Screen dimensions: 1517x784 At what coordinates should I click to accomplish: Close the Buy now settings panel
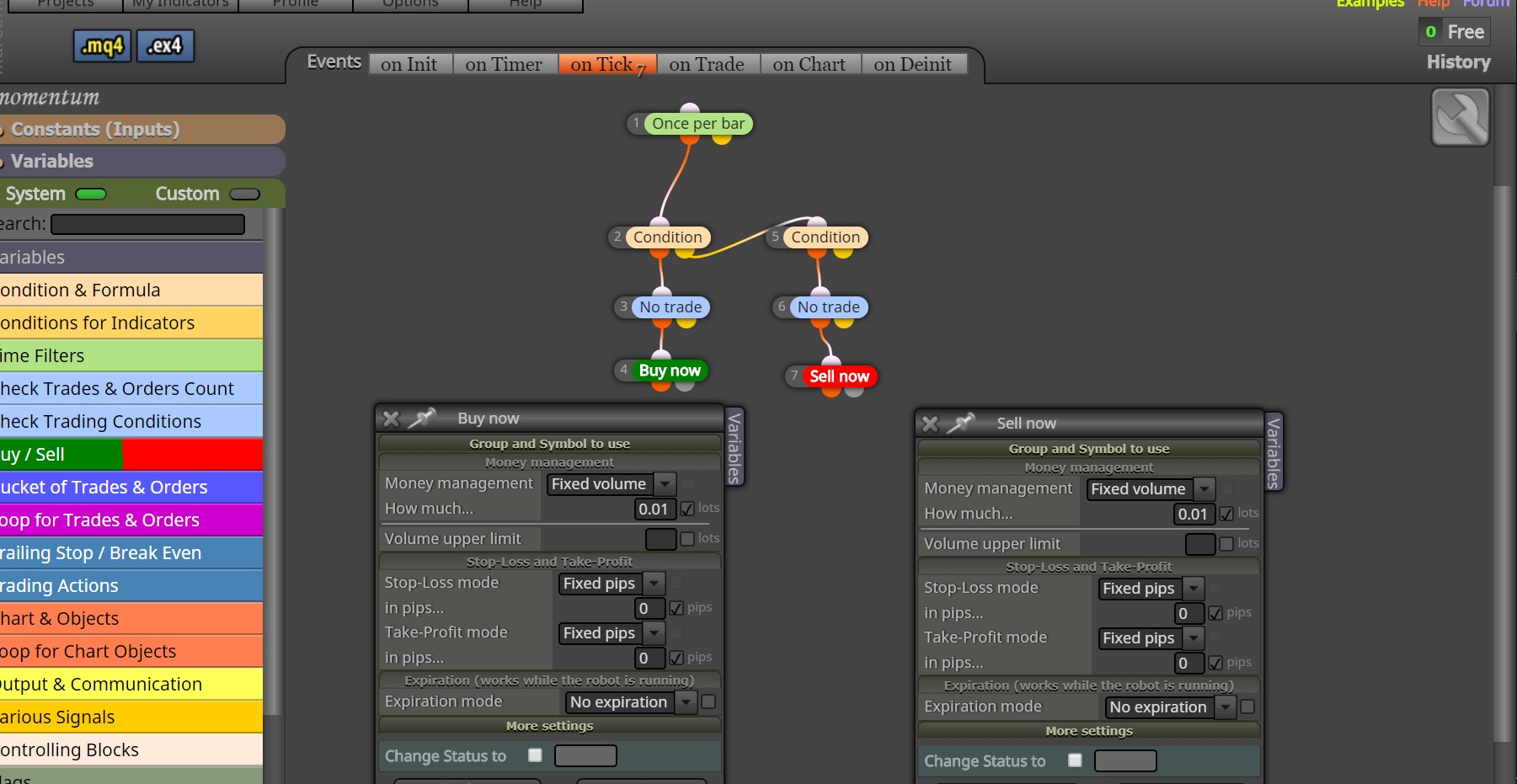click(391, 419)
